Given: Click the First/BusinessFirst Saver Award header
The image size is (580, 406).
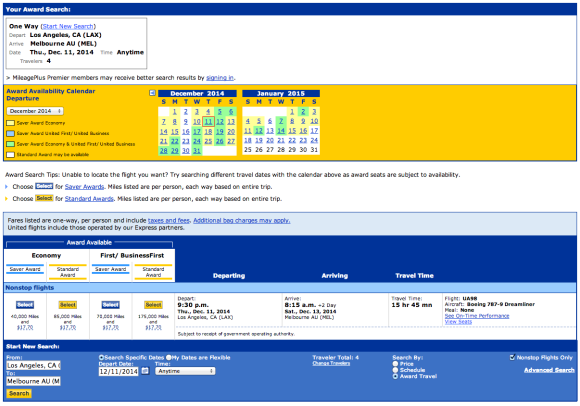Looking at the screenshot, I should [x=111, y=269].
